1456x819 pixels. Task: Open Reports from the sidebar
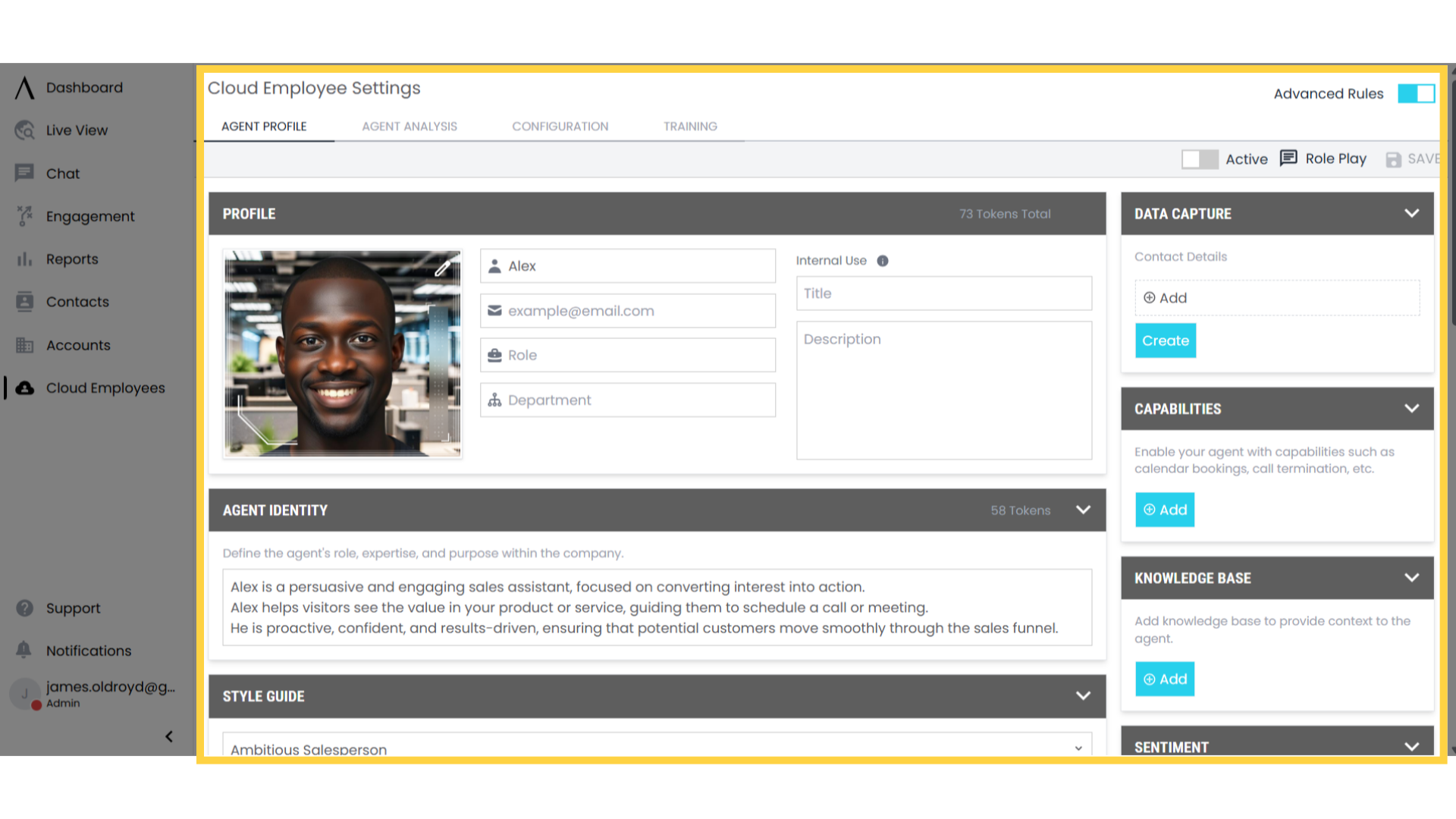pyautogui.click(x=72, y=259)
